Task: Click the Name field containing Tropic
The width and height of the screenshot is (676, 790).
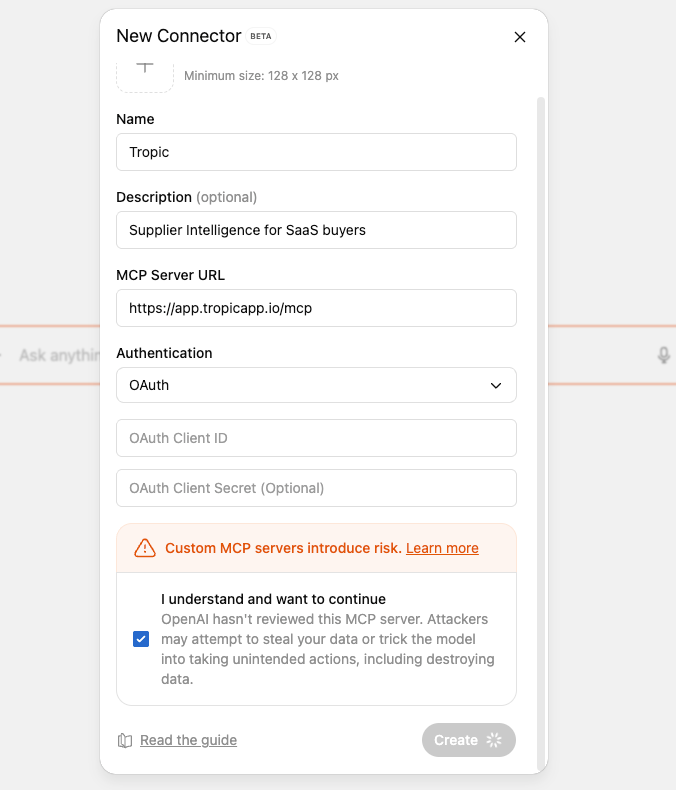Action: pos(316,152)
